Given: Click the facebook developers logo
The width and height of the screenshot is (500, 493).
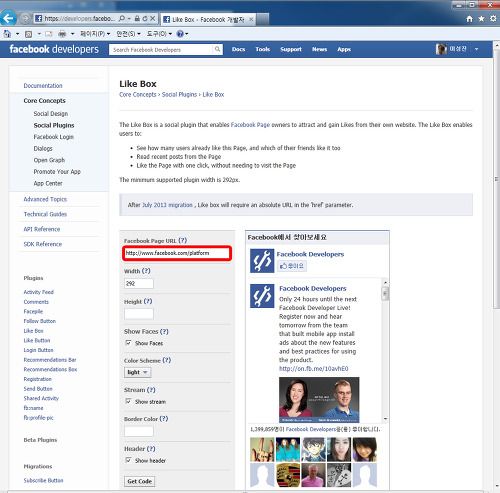Looking at the screenshot, I should 54,49.
